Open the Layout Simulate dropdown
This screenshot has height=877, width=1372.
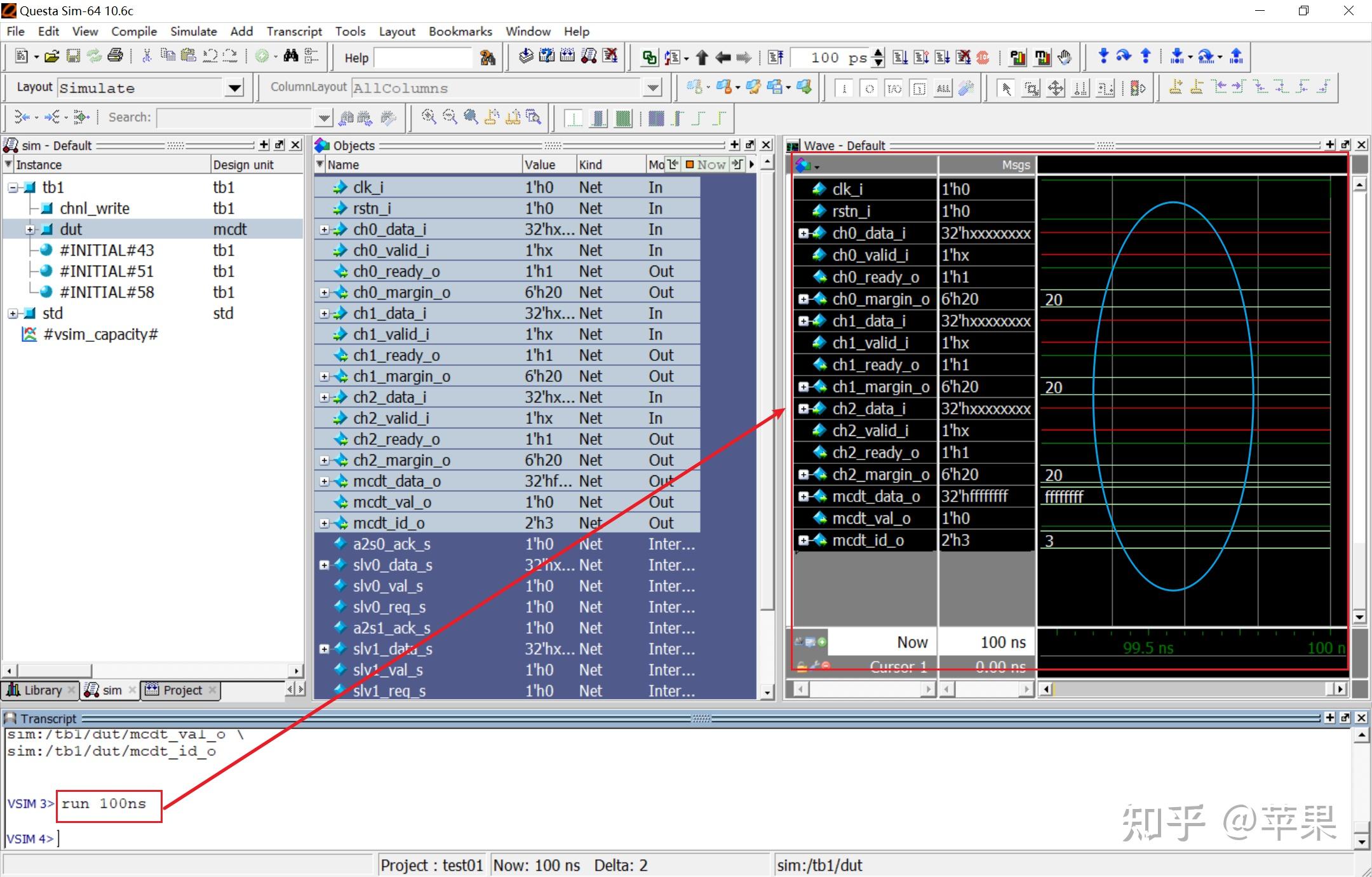(x=234, y=88)
